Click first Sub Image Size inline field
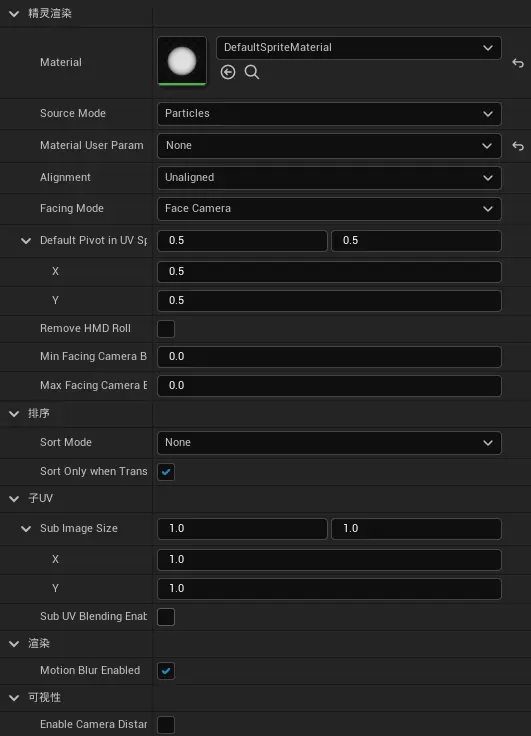Viewport: 531px width, 736px height. tap(242, 529)
